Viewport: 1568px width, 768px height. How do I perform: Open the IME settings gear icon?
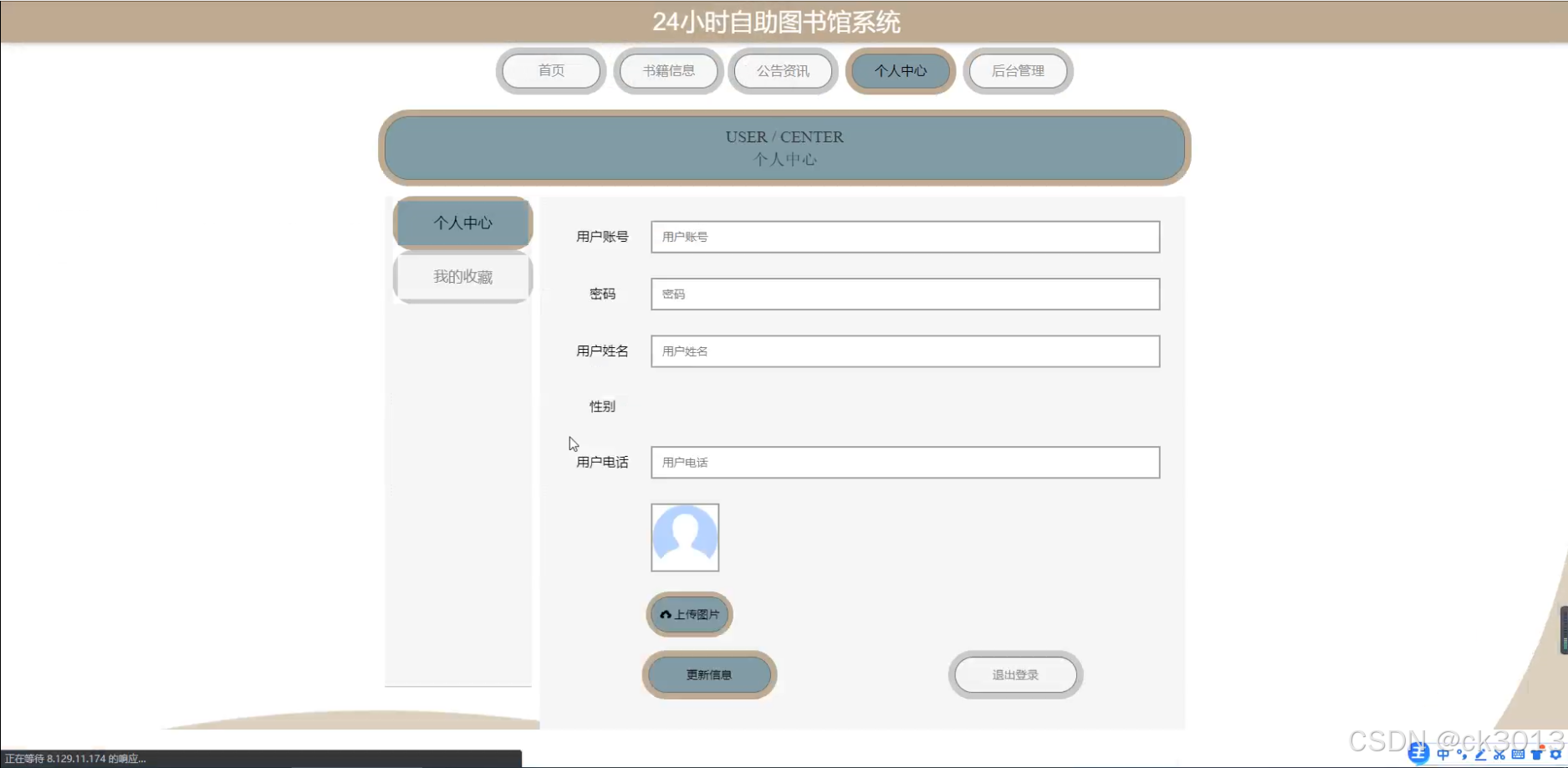1555,755
